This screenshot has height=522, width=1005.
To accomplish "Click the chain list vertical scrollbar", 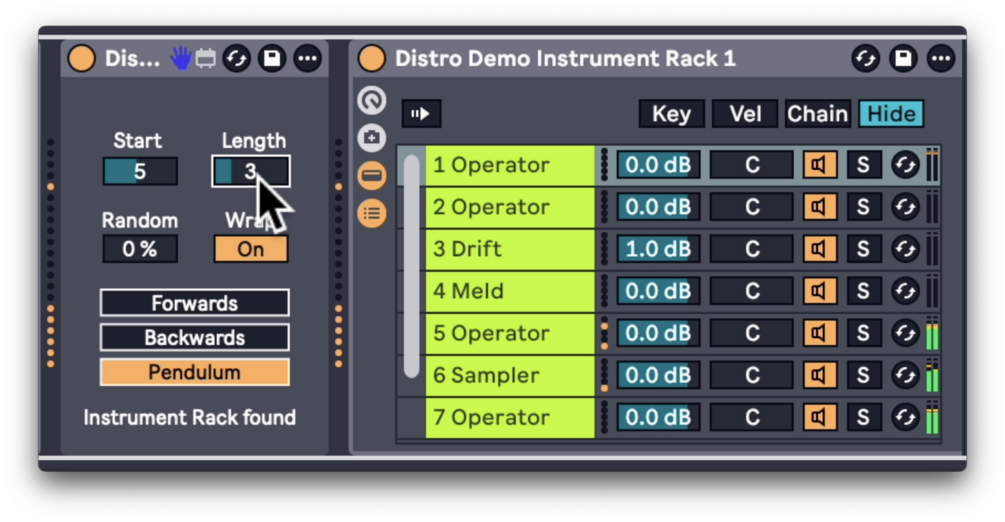I will pos(411,266).
